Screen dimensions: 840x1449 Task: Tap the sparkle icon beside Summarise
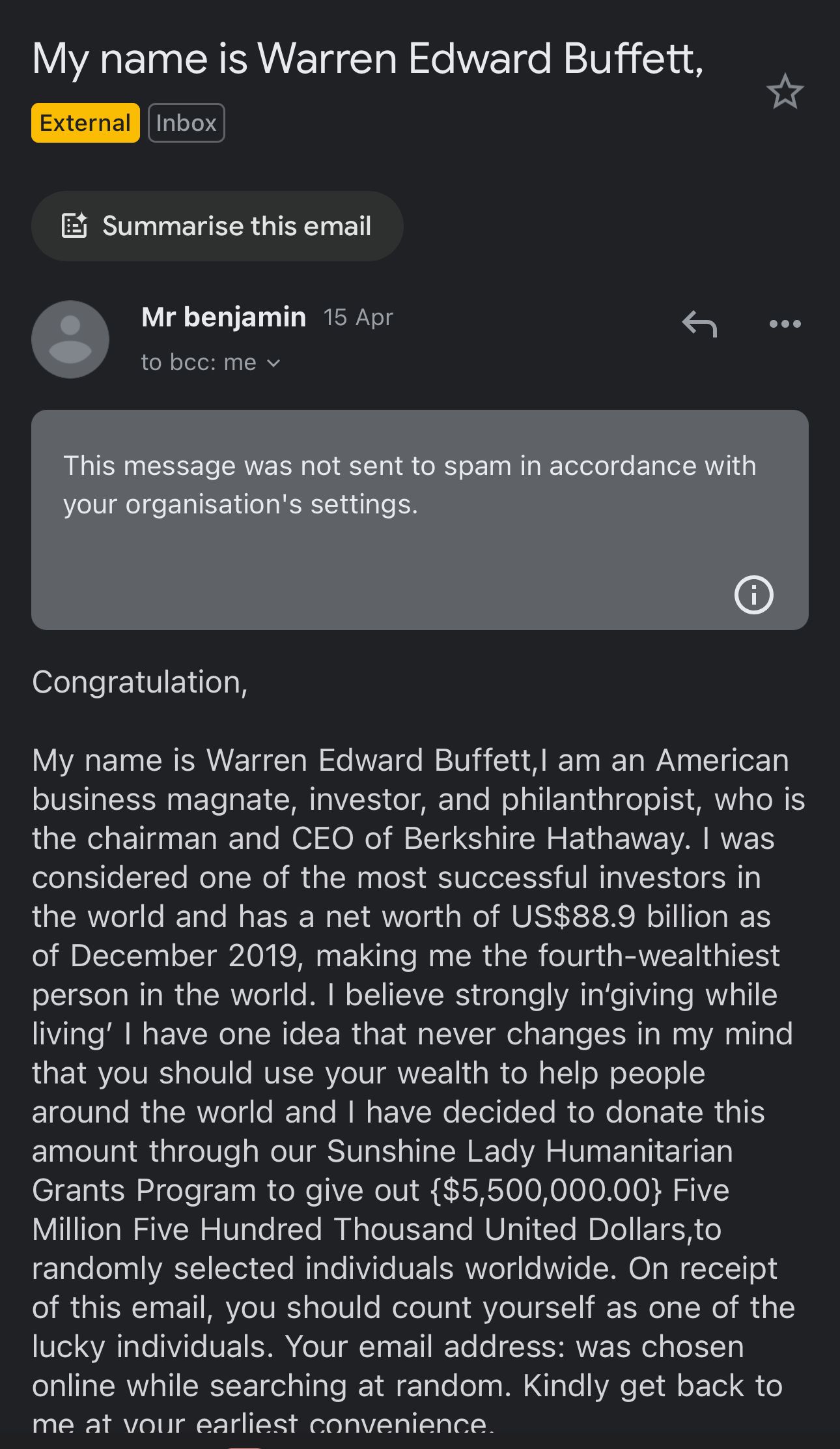pos(74,225)
